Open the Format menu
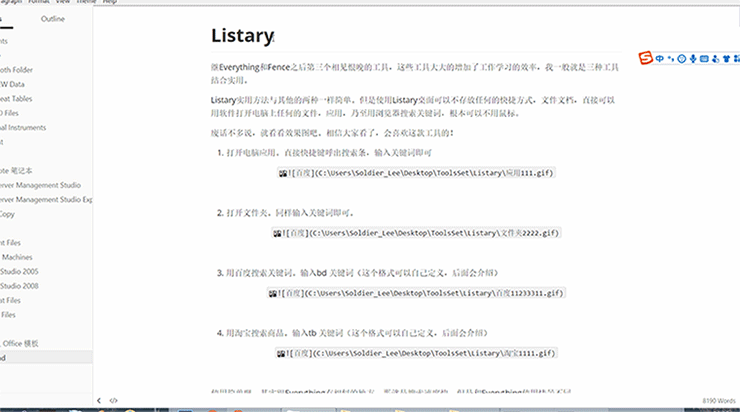The width and height of the screenshot is (740, 412). coord(40,2)
